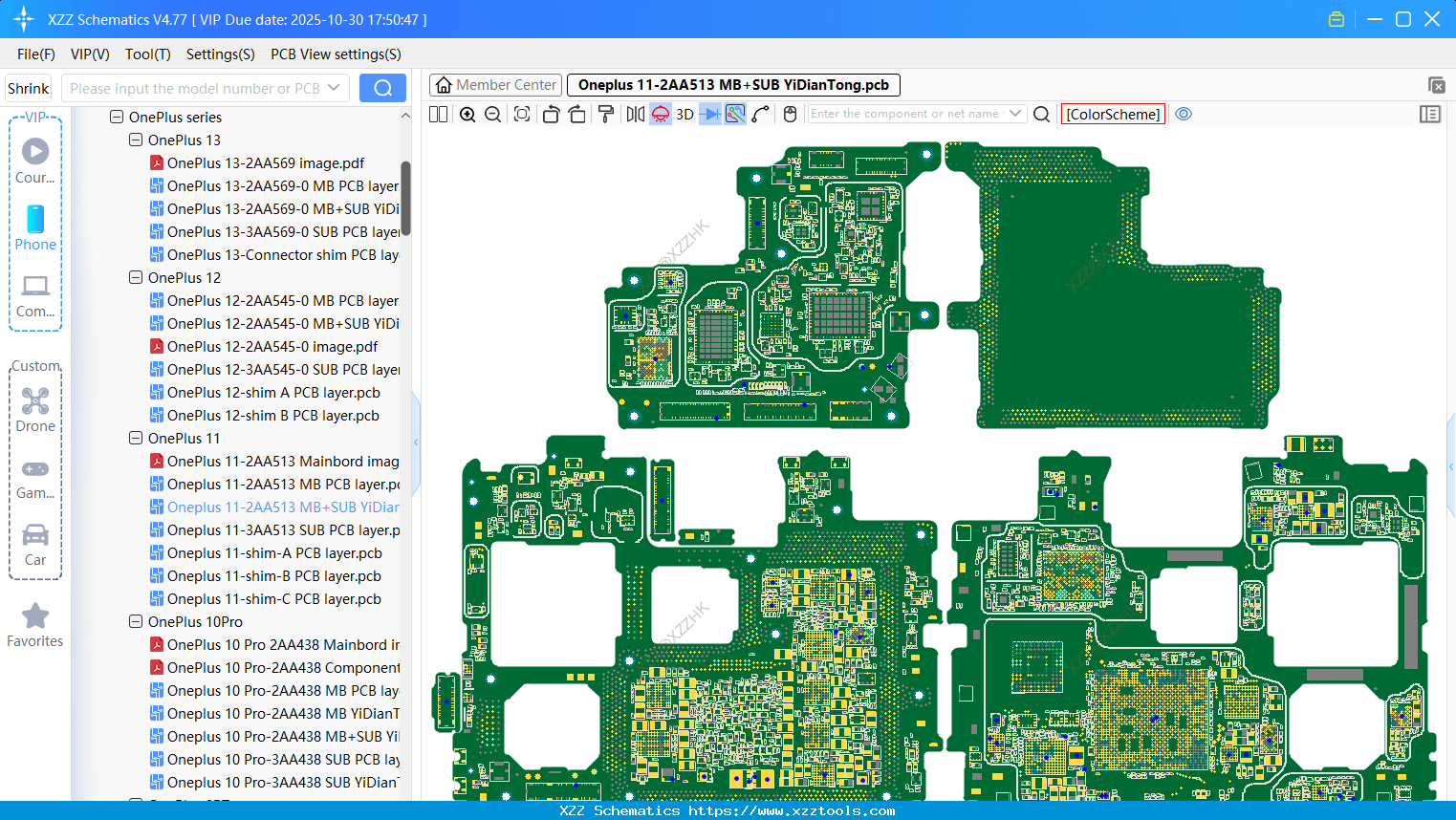This screenshot has width=1456, height=820.
Task: Click the split view layout icon
Action: [x=438, y=115]
